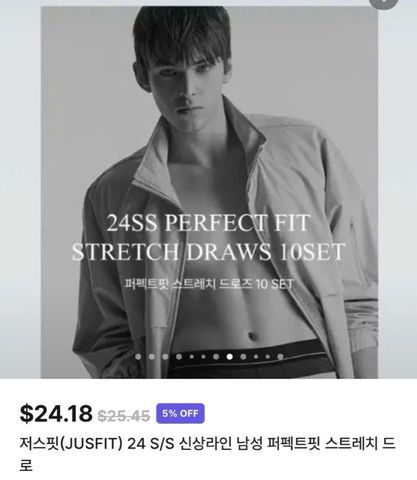Select the third carousel pagination dot
Viewport: 417px width, 480px height.
point(165,357)
